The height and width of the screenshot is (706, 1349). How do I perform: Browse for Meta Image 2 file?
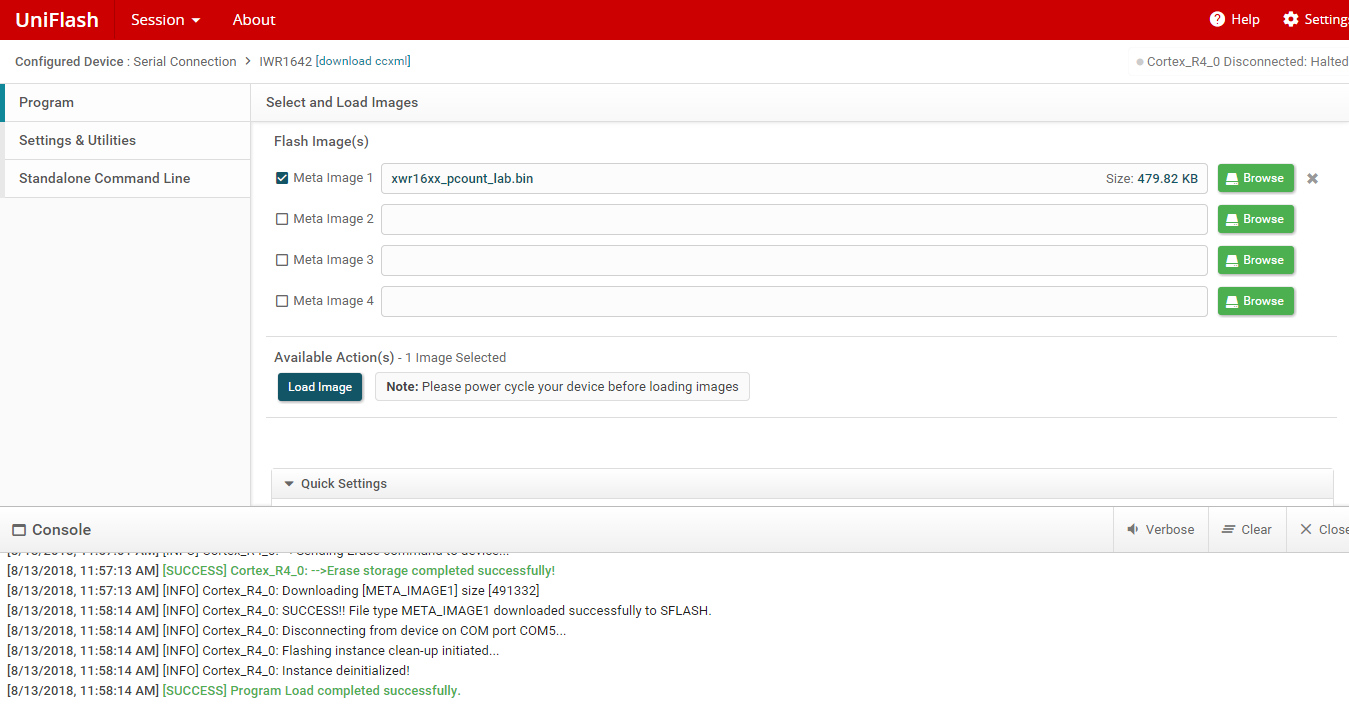(1256, 219)
